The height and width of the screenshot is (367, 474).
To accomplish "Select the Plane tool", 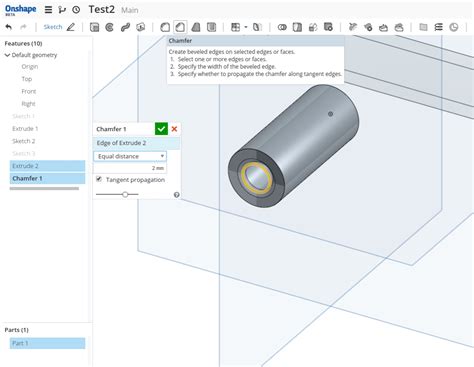I will 423,27.
